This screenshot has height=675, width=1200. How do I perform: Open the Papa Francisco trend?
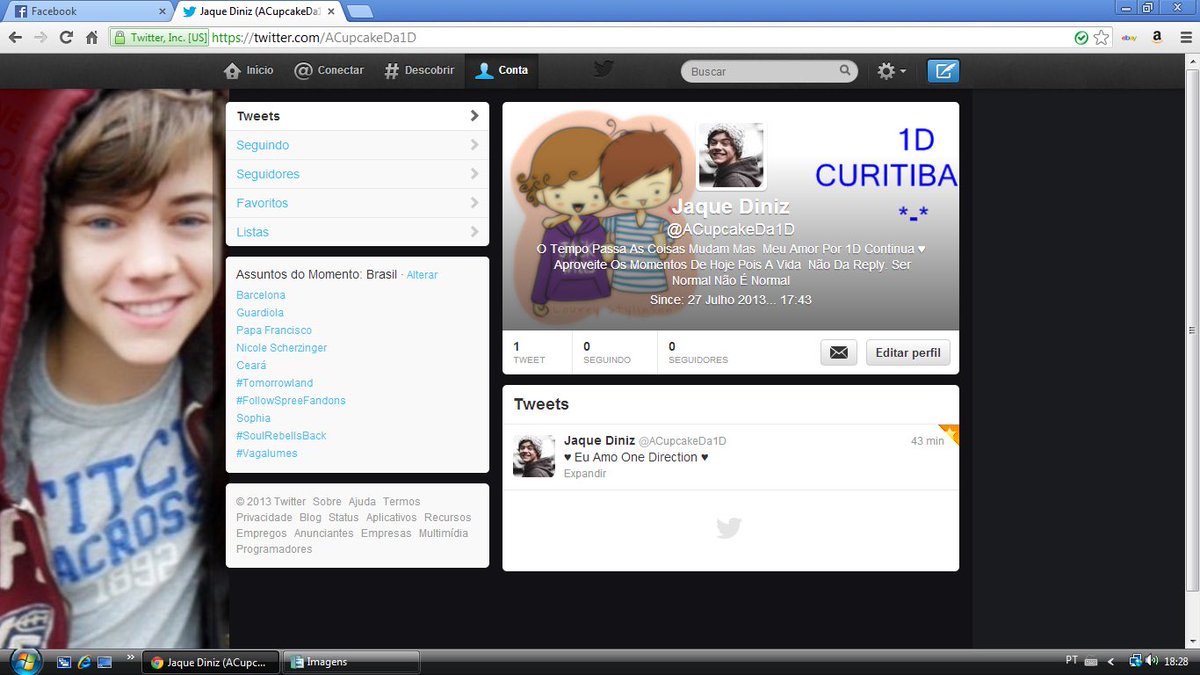274,330
